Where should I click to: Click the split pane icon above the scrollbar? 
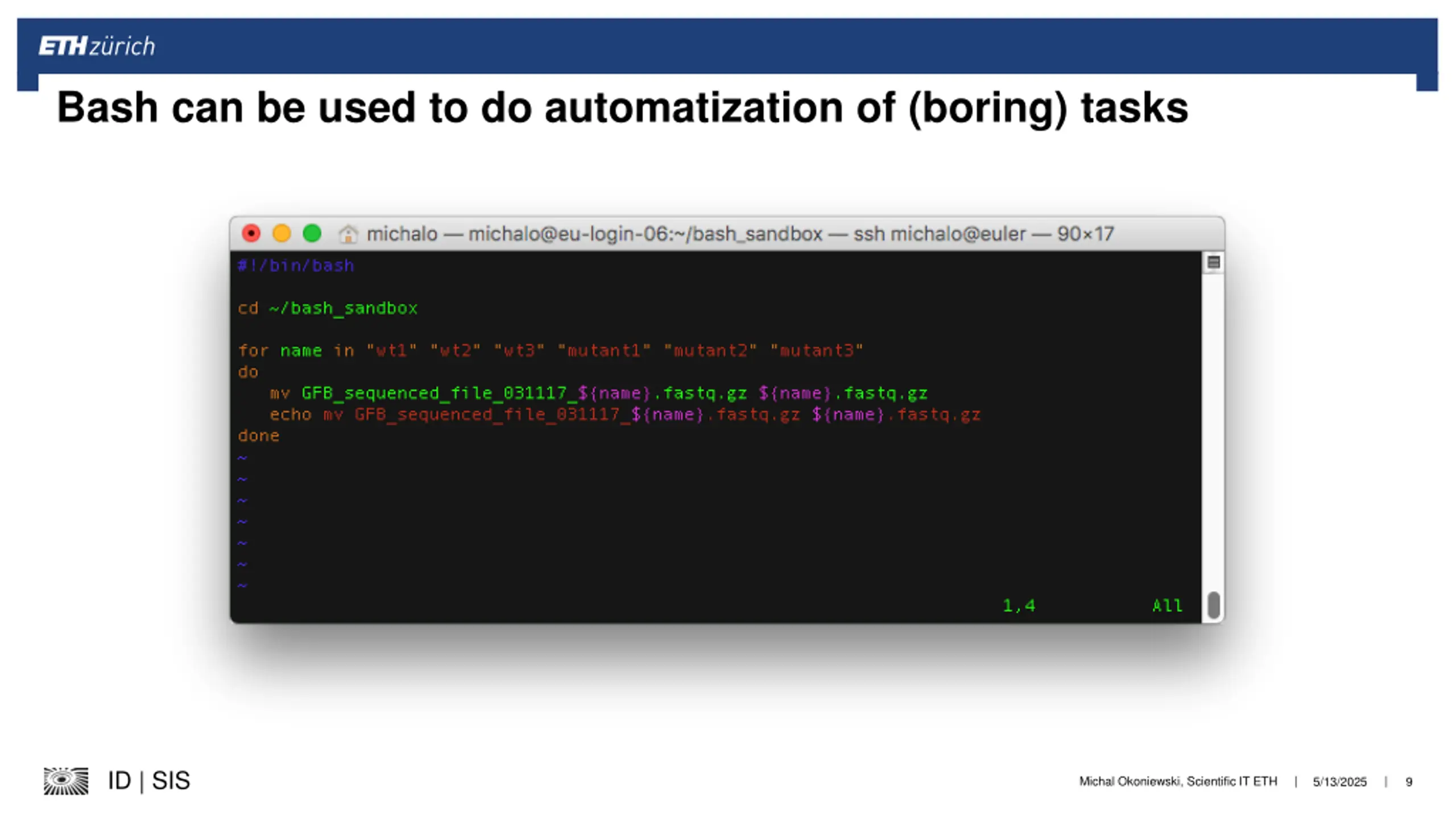coord(1213,262)
